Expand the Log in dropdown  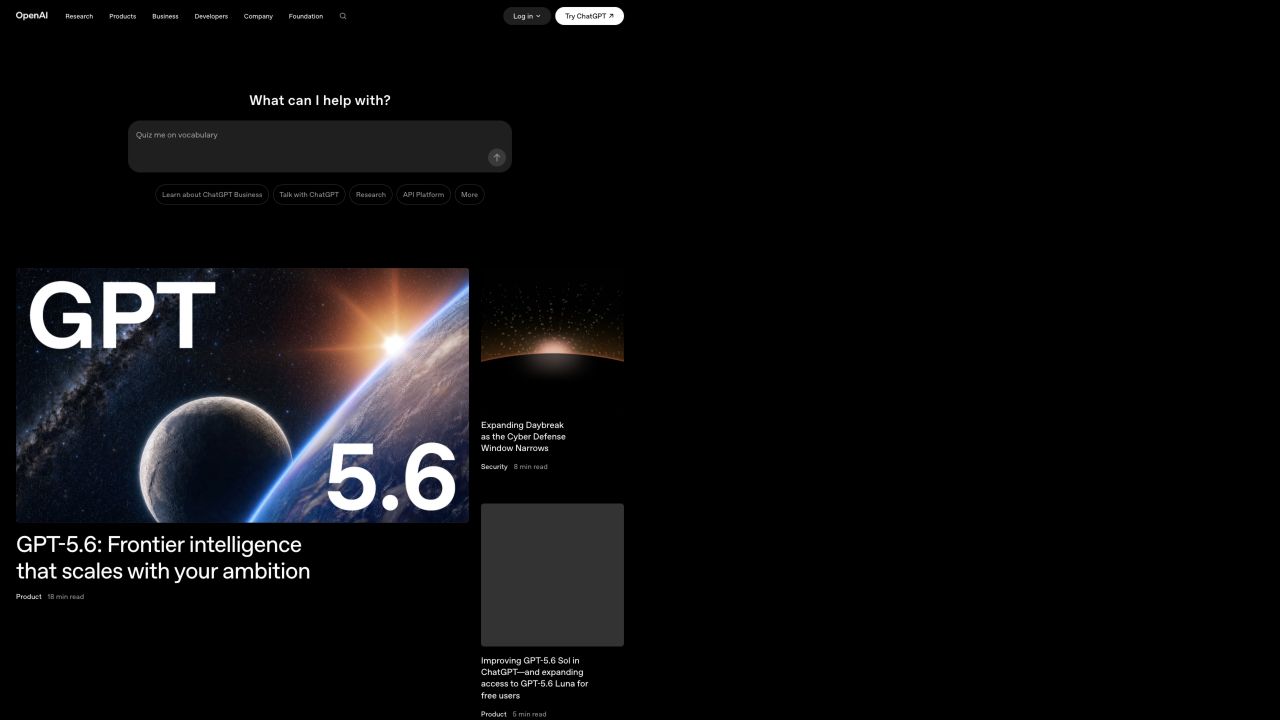pyautogui.click(x=527, y=16)
